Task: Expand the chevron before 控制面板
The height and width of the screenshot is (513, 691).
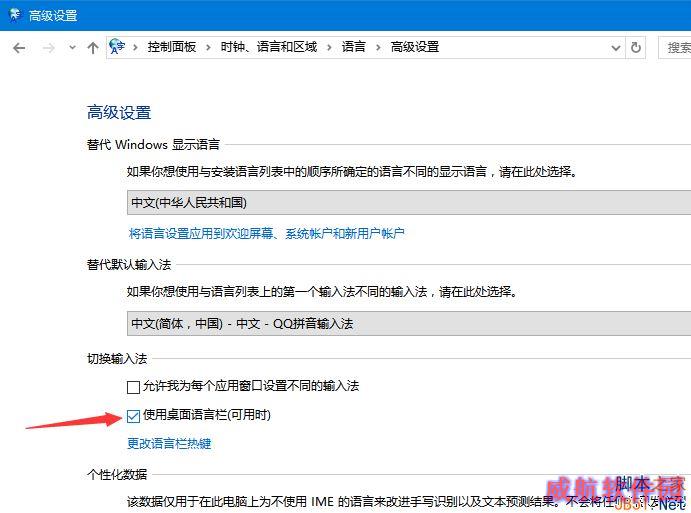Action: point(135,47)
